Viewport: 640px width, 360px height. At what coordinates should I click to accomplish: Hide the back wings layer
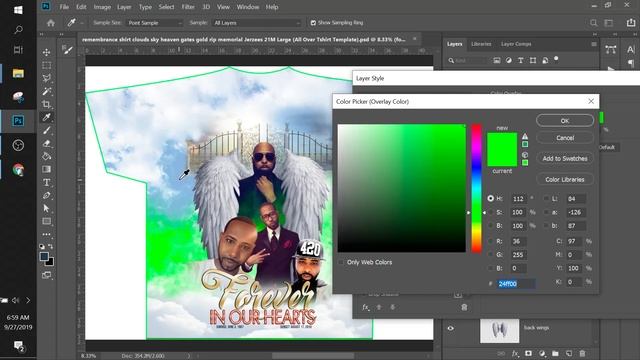451,328
